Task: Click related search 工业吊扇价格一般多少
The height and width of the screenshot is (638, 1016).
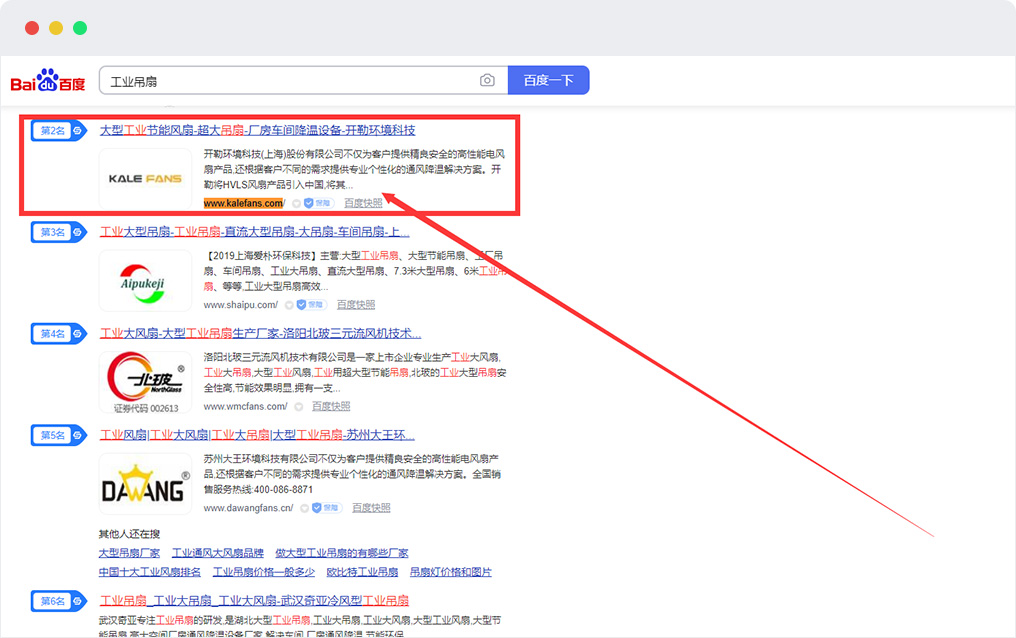Action: (264, 572)
